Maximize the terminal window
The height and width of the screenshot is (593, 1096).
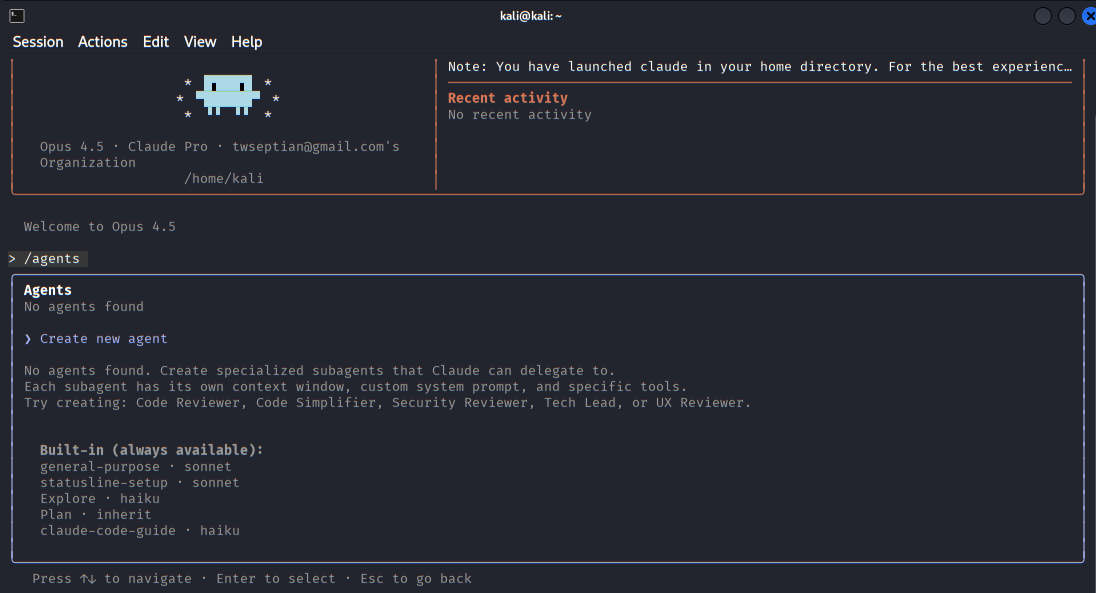coord(1067,16)
